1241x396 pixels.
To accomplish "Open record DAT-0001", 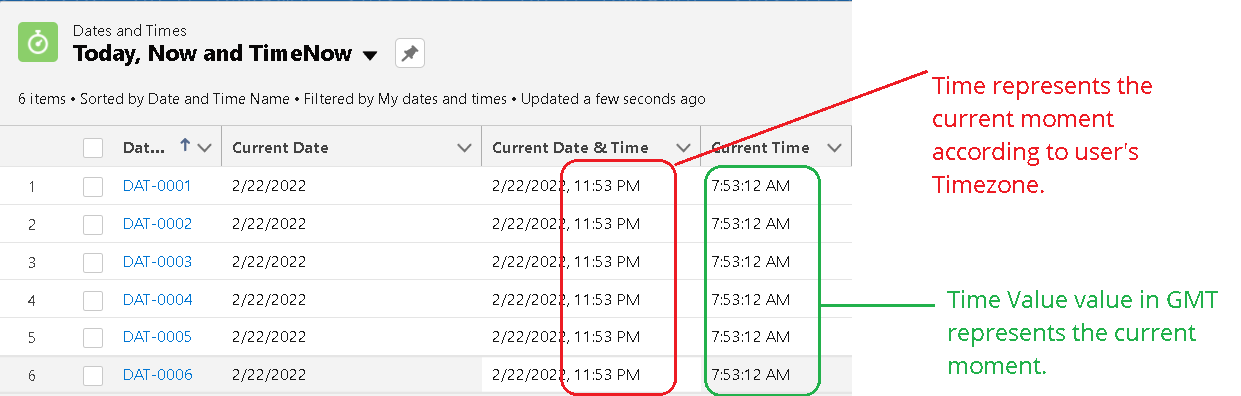I will (x=157, y=186).
